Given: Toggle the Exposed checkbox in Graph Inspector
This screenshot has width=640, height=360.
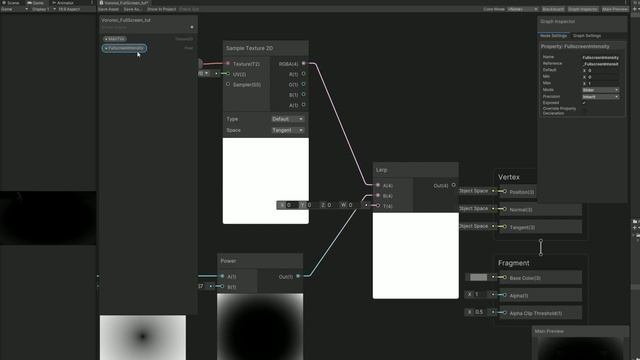Looking at the screenshot, I should pos(584,103).
